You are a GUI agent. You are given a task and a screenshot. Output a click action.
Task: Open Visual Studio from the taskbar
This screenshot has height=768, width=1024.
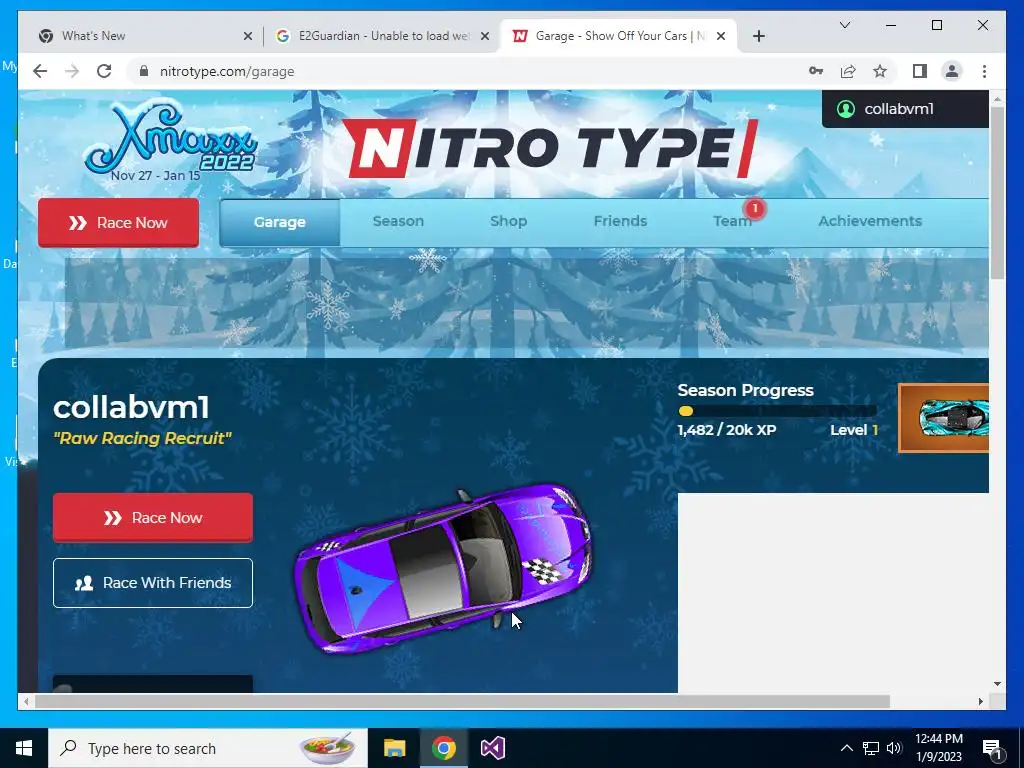(x=493, y=748)
